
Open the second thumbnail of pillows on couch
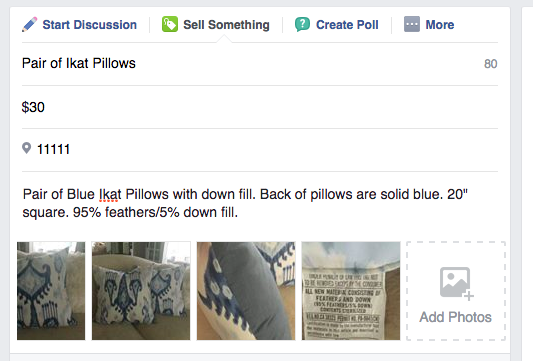141,291
